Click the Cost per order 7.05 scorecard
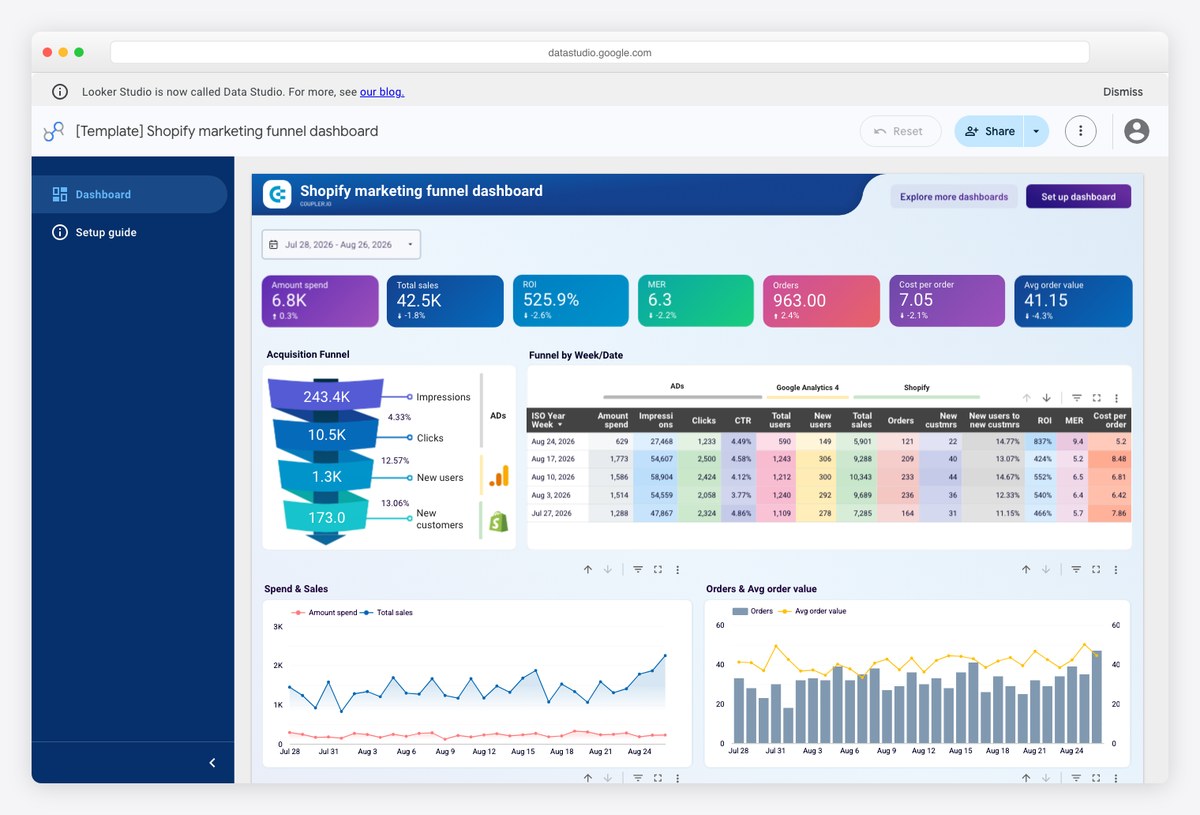1200x815 pixels. click(x=947, y=301)
